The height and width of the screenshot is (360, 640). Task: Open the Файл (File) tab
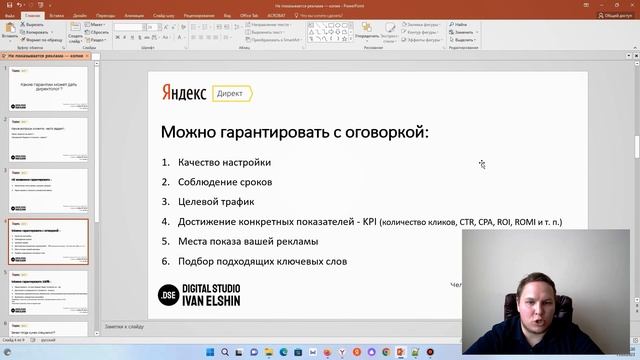click(x=10, y=16)
